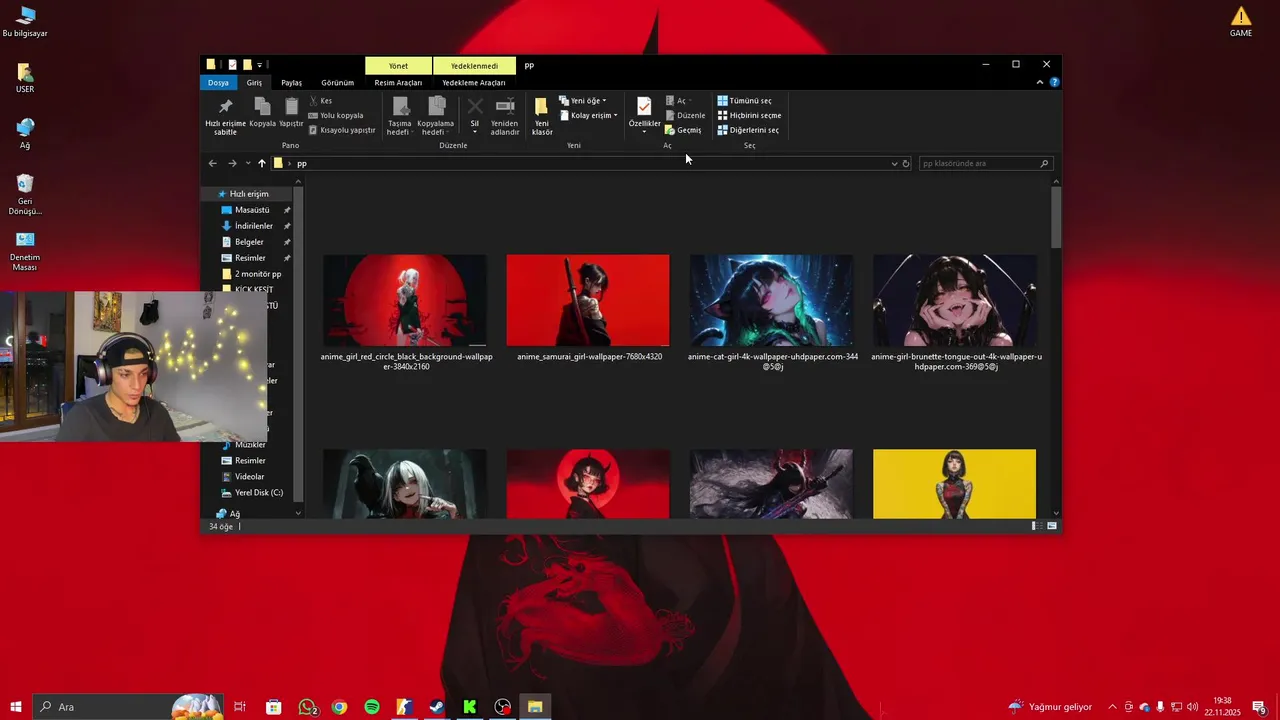1280x720 pixels.
Task: Select anime_samurai_girl-wallpaper-7680x4320 thumbnail
Action: 588,300
